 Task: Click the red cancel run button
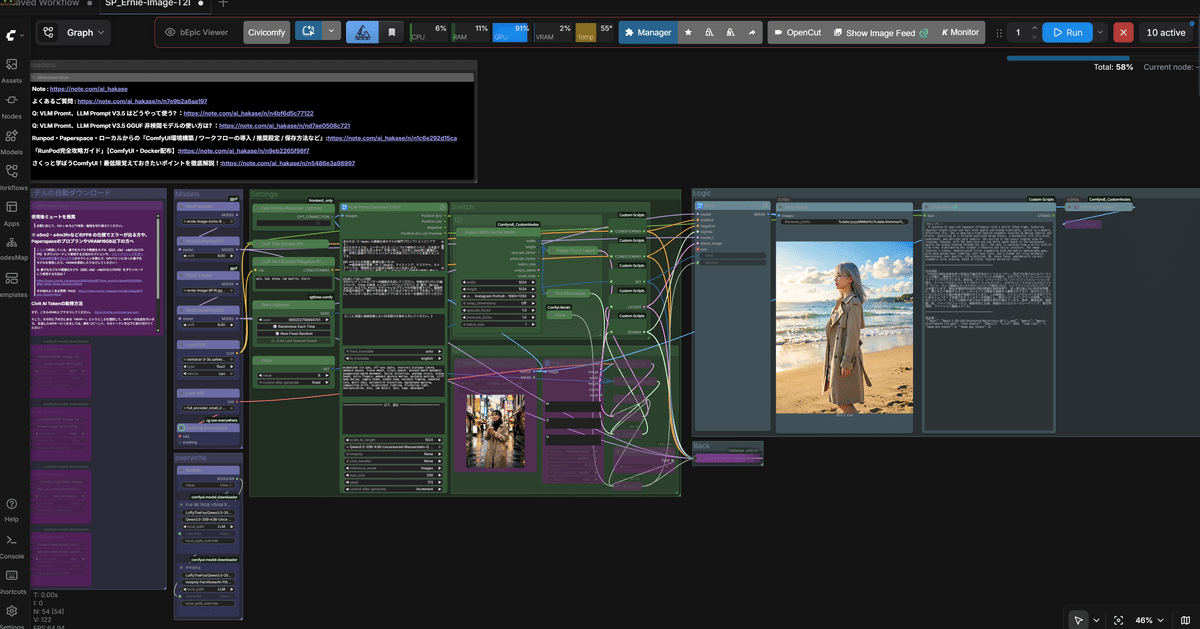[1123, 33]
